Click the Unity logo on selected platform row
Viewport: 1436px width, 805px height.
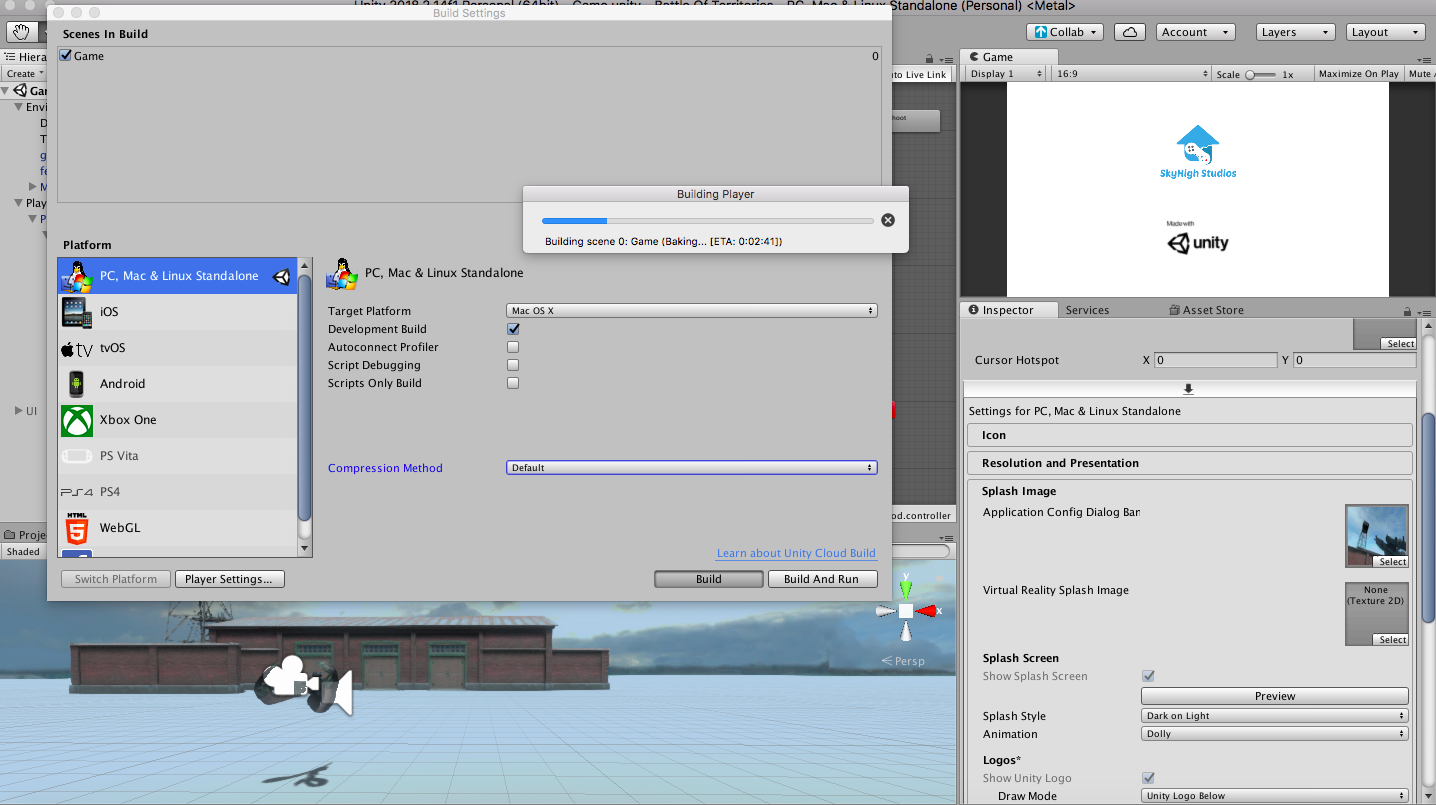(282, 277)
